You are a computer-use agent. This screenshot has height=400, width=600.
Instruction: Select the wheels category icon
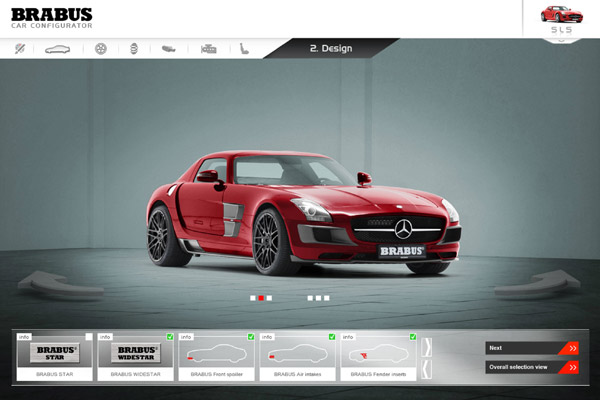click(100, 48)
